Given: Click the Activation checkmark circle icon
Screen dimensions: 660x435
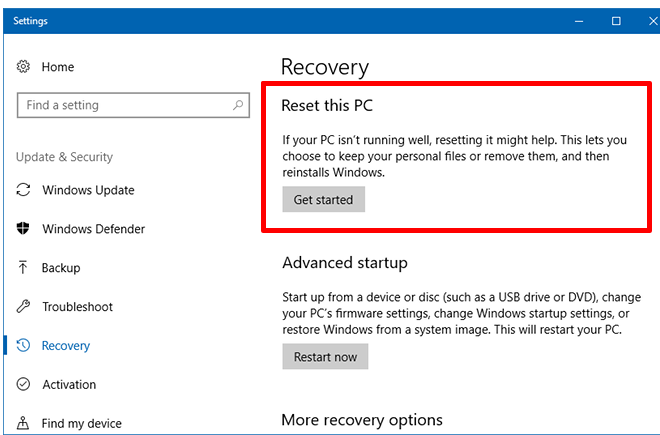Looking at the screenshot, I should (24, 385).
